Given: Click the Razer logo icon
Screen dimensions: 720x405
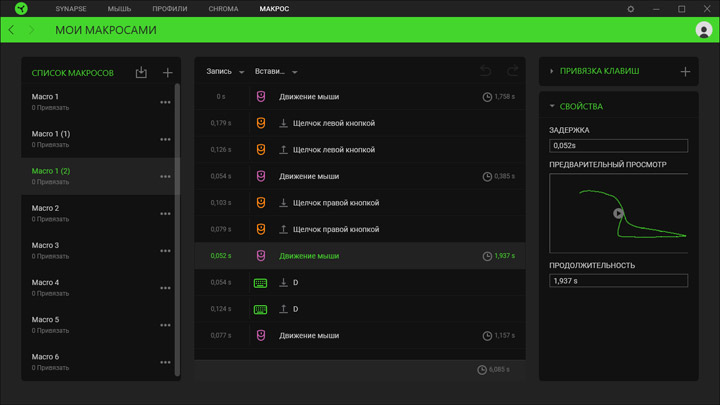Looking at the screenshot, I should pyautogui.click(x=21, y=8).
